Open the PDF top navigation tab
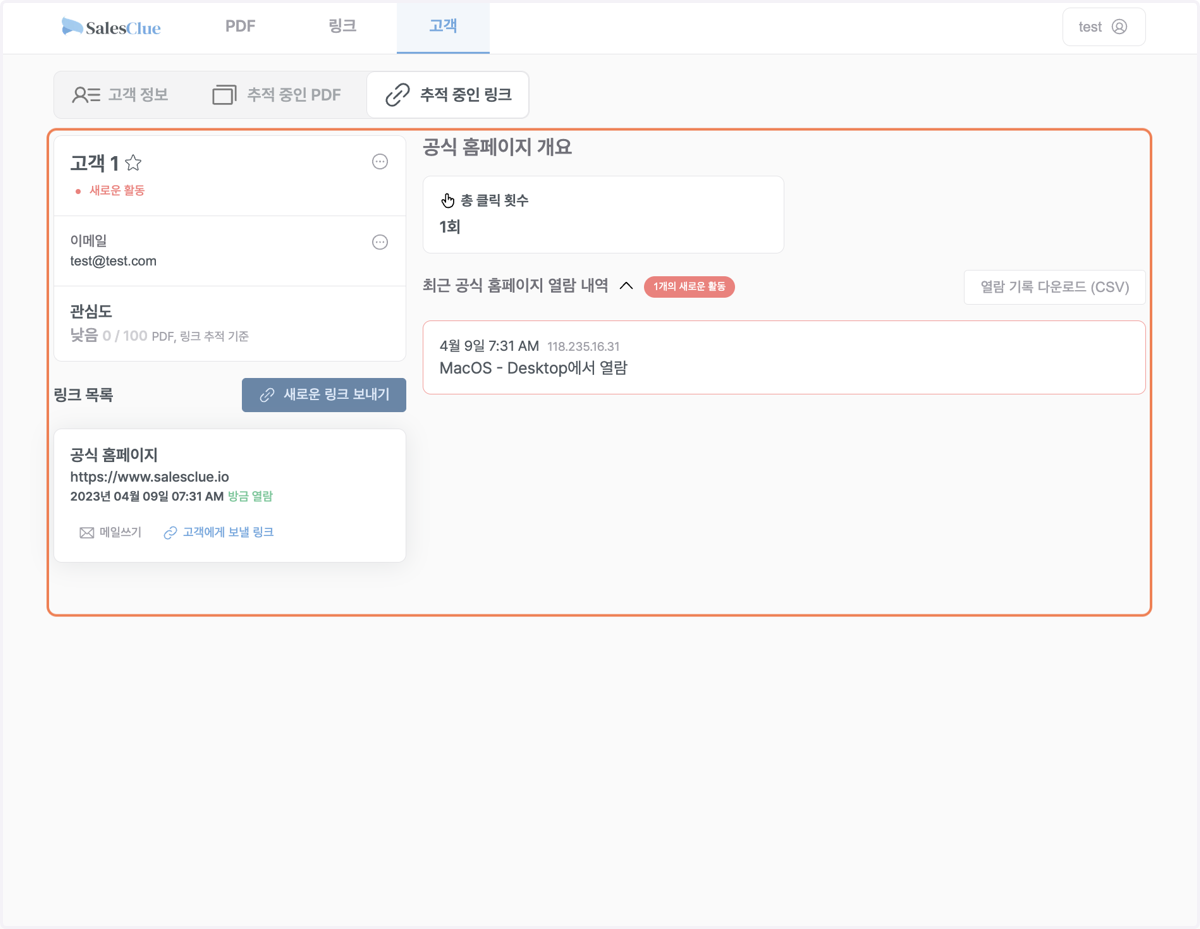The height and width of the screenshot is (929, 1200). (240, 27)
